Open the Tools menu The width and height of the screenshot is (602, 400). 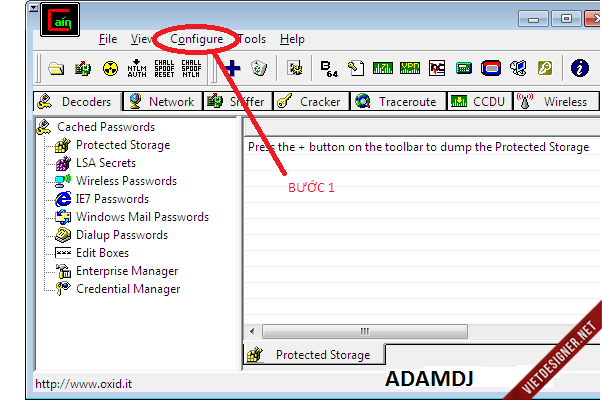point(252,39)
